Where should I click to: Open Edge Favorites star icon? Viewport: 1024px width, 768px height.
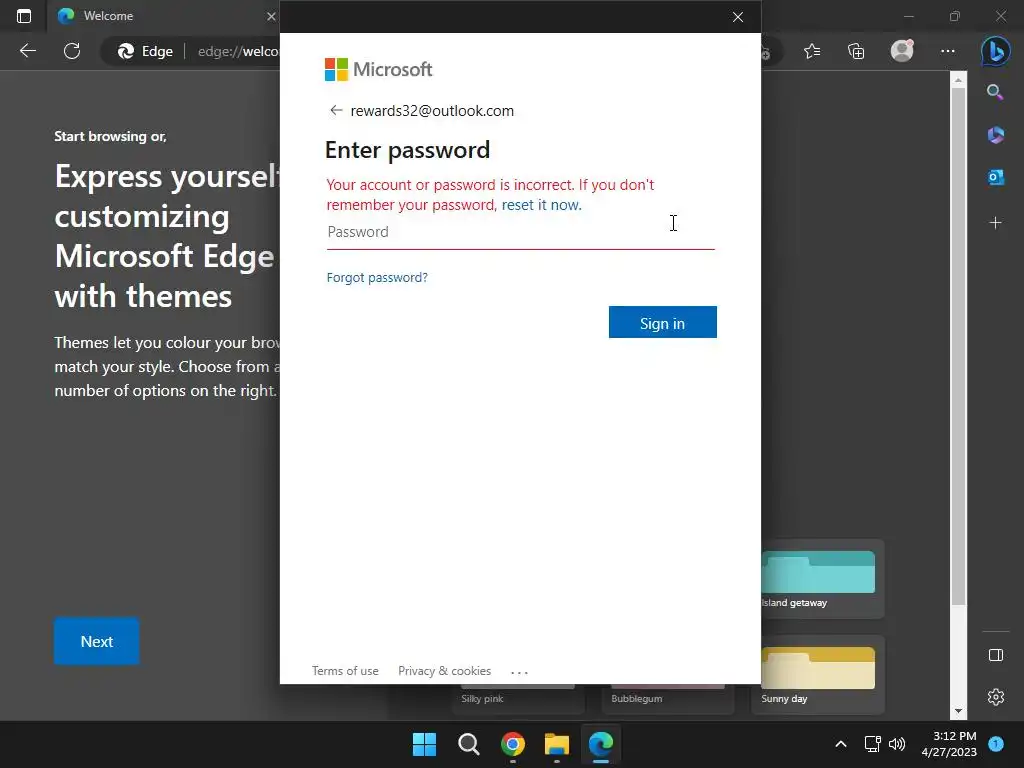[812, 51]
